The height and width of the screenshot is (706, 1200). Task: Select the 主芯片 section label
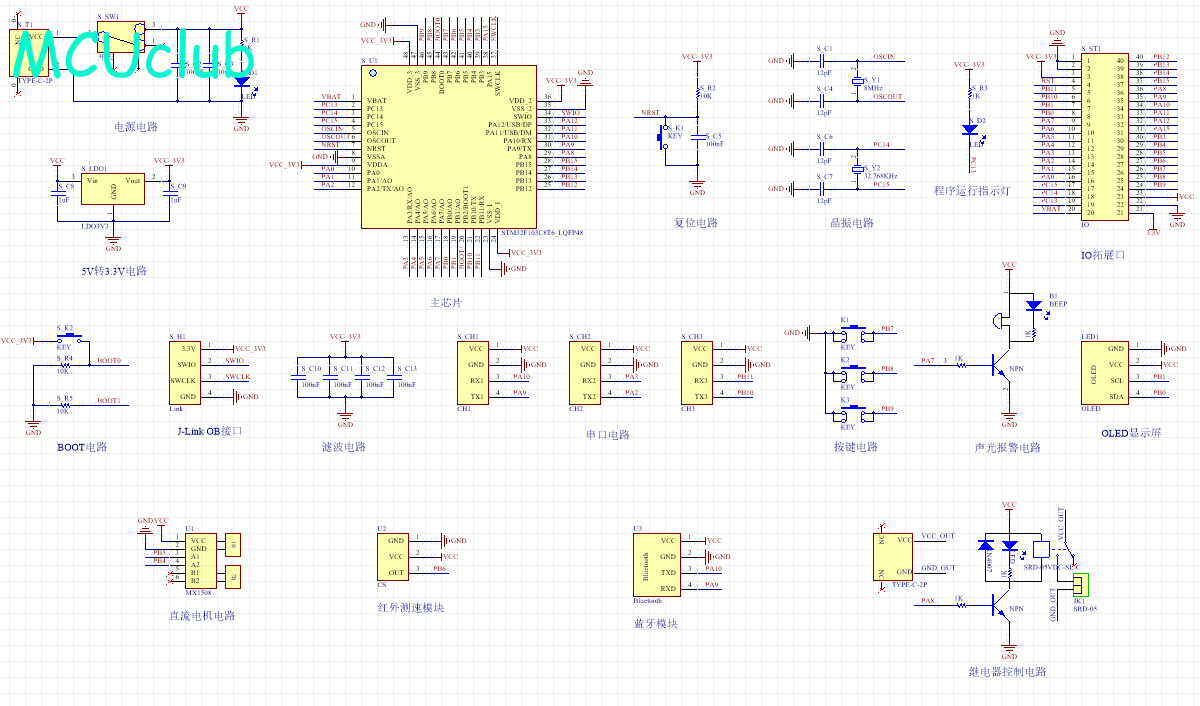point(446,302)
